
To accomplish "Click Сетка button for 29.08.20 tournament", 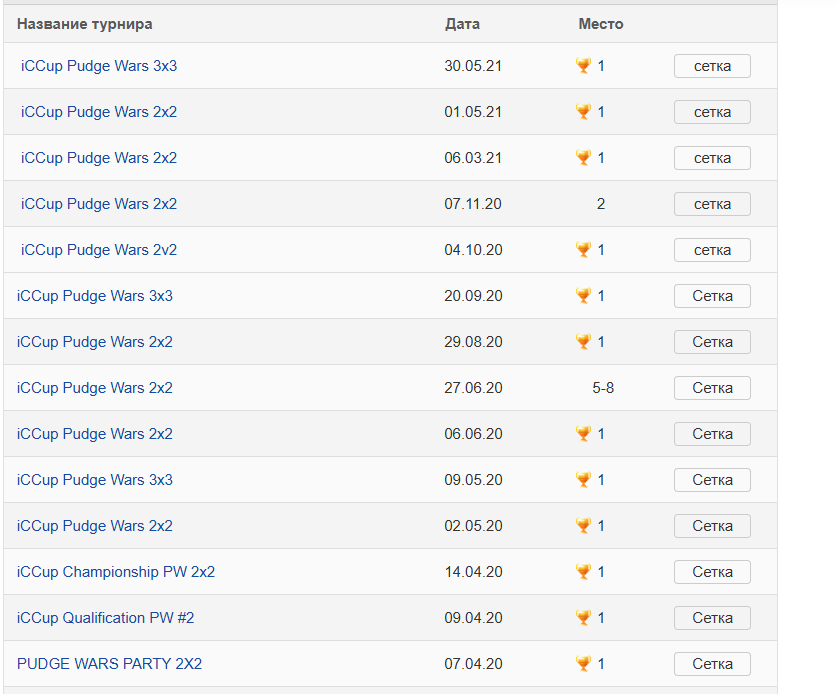I will [712, 342].
